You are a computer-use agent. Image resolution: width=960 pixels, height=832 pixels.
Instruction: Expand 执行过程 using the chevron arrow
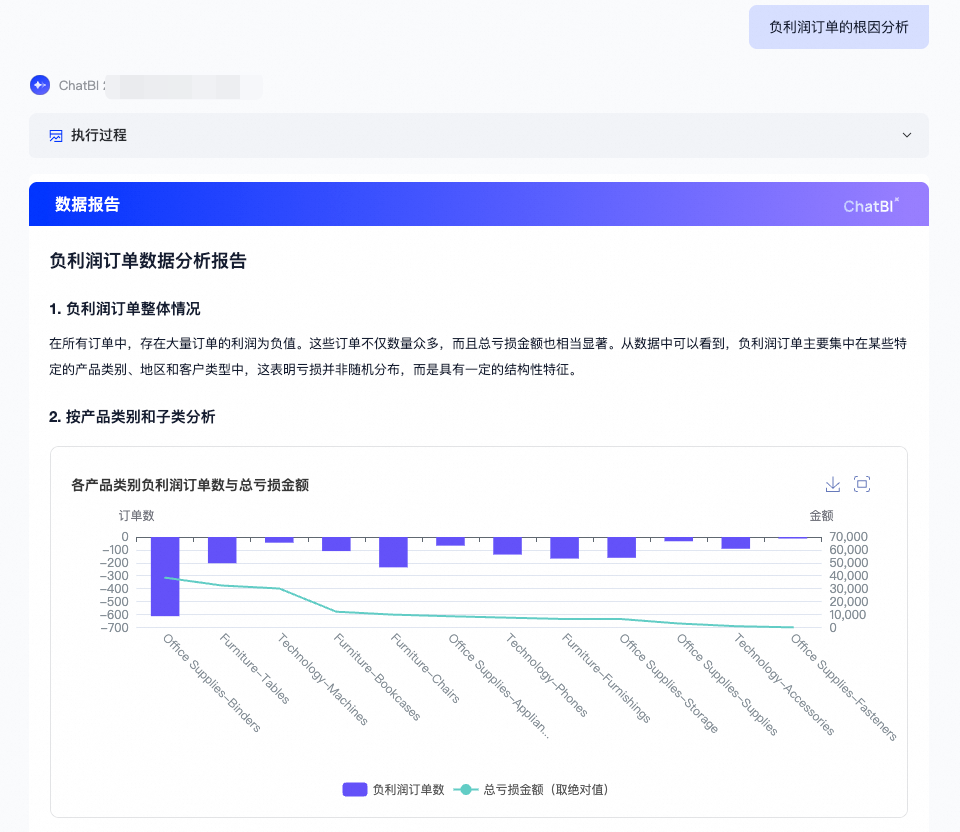pyautogui.click(x=906, y=135)
